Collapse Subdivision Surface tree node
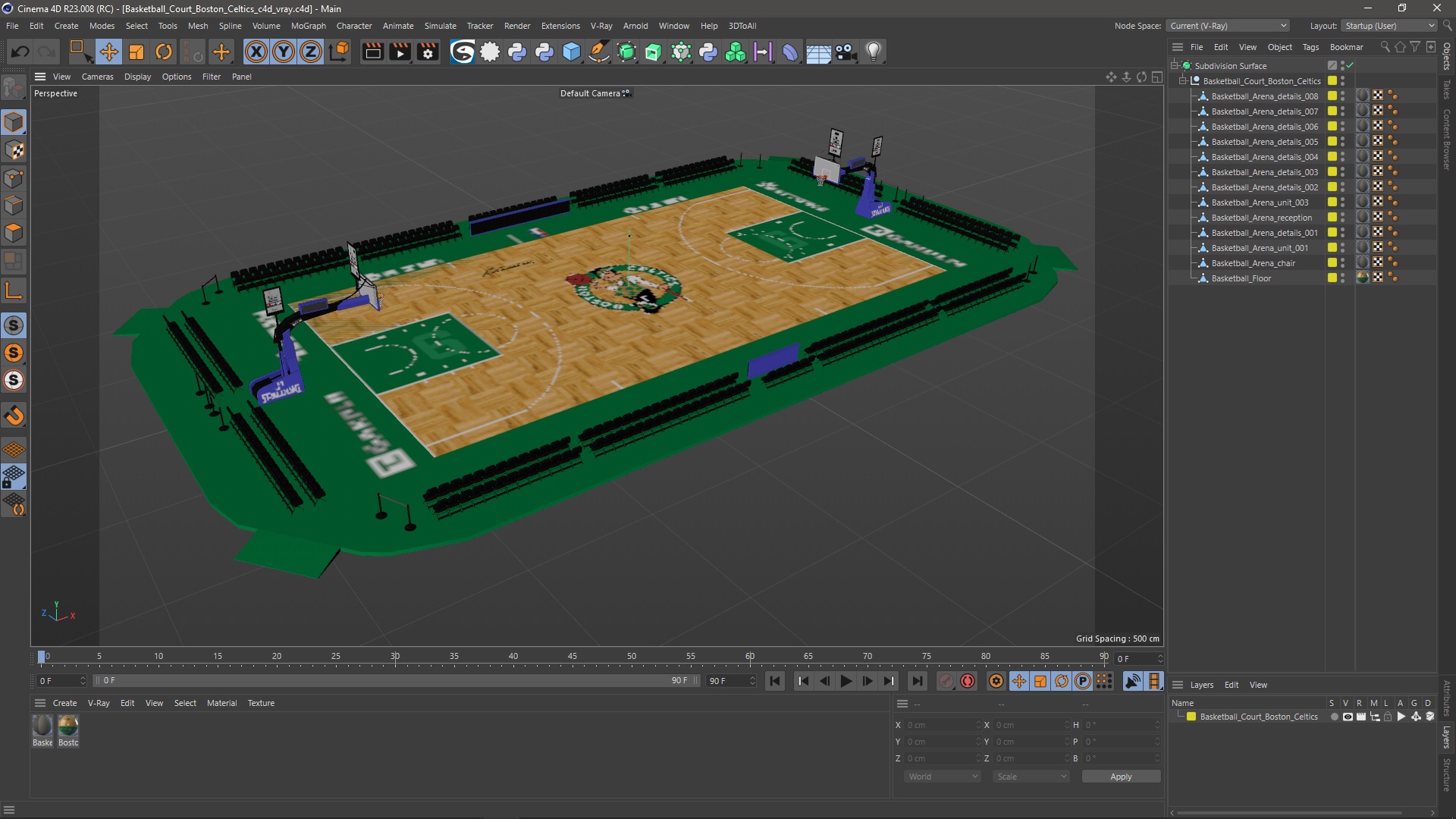Image resolution: width=1456 pixels, height=819 pixels. pos(1175,66)
